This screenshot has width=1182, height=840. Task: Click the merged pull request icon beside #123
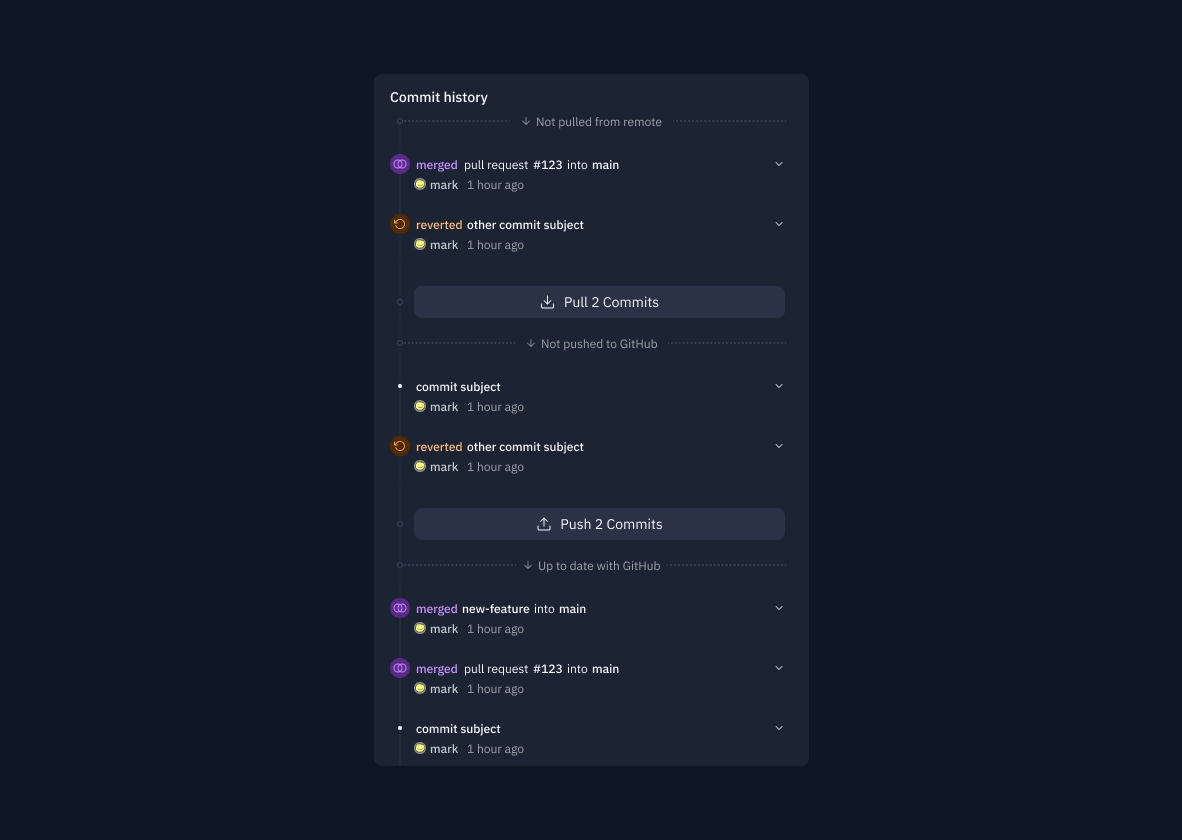400,164
